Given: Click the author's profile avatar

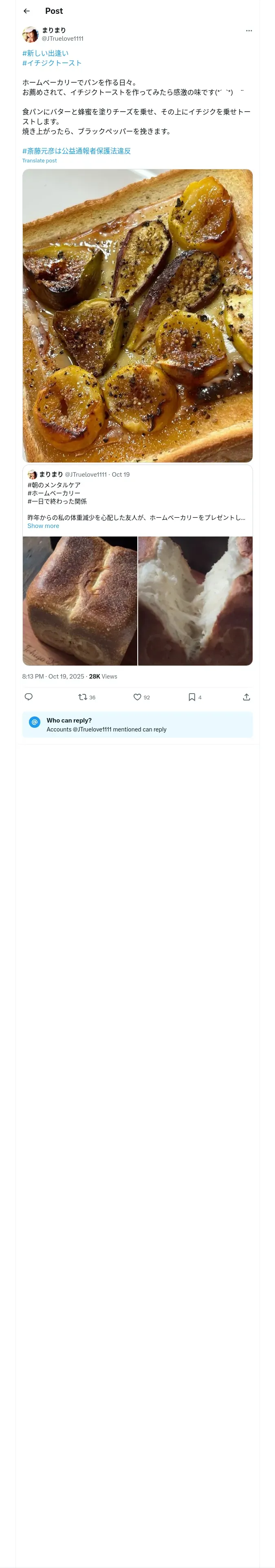Looking at the screenshot, I should 31,34.
